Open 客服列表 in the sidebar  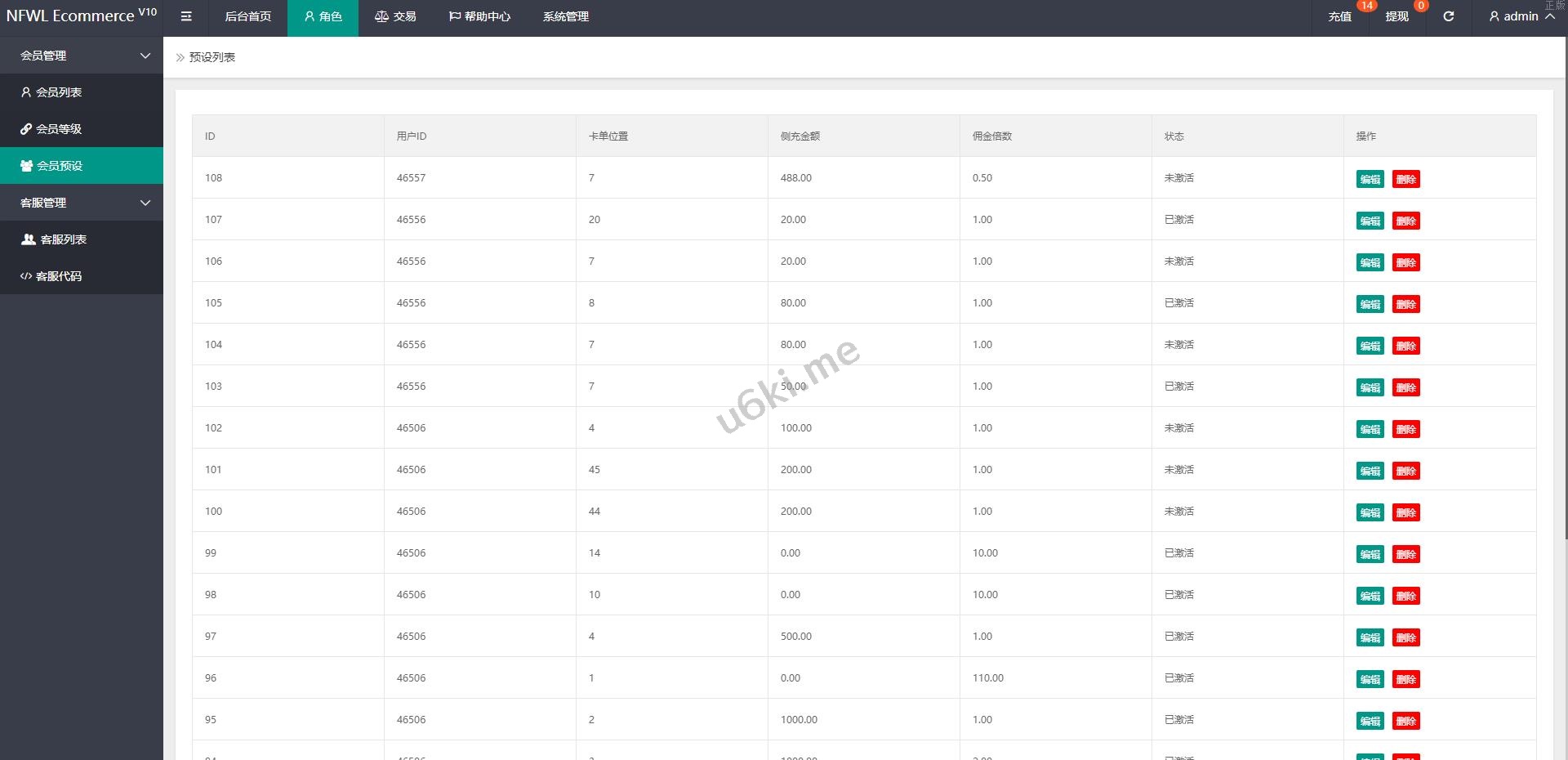click(x=63, y=239)
